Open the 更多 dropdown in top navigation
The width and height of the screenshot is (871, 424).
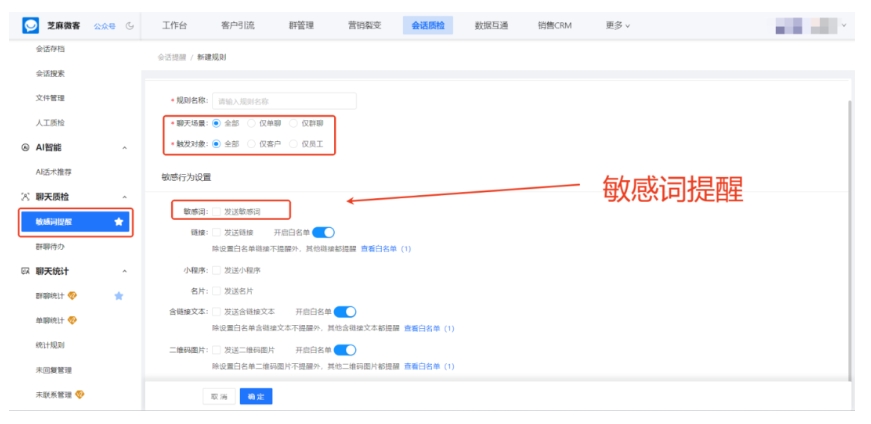click(618, 25)
